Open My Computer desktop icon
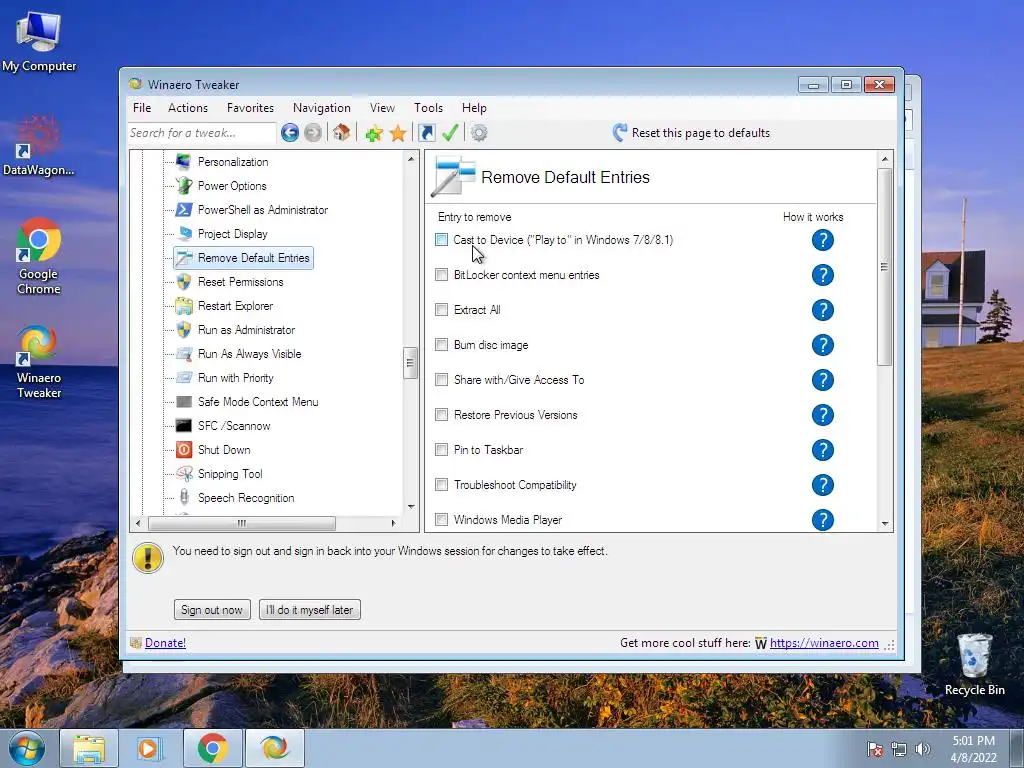The width and height of the screenshot is (1024, 768). click(x=39, y=41)
